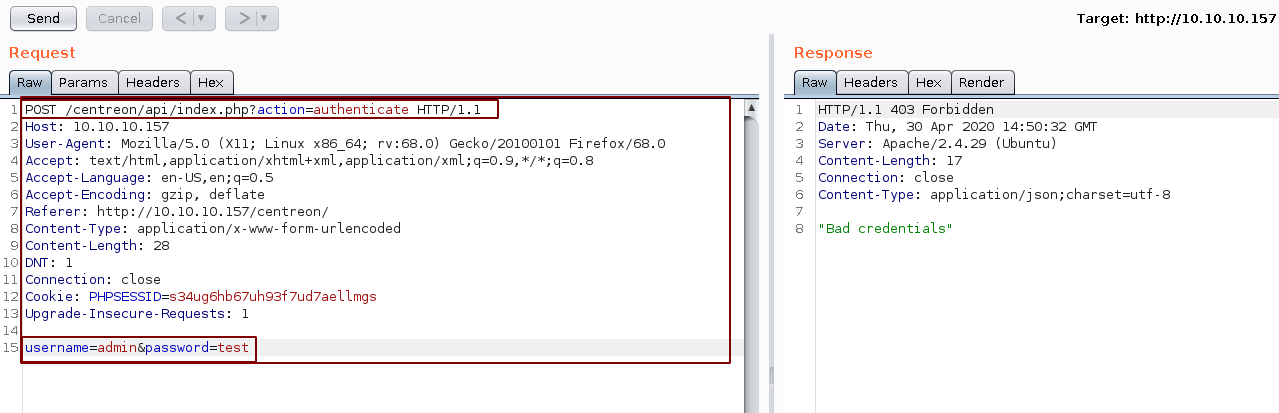This screenshot has width=1279, height=413.
Task: Open the Response Render tab
Action: pyautogui.click(x=982, y=82)
